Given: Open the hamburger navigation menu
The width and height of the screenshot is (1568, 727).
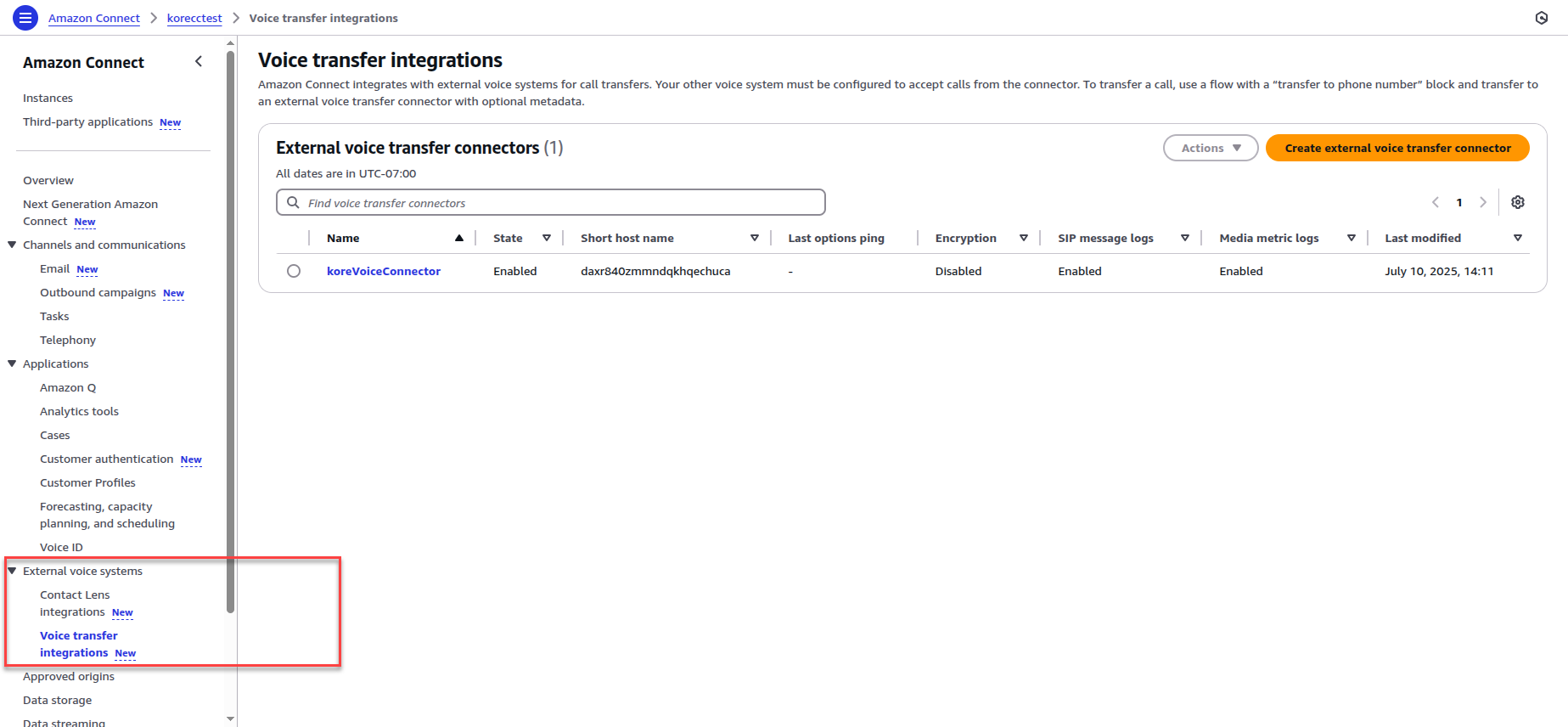Looking at the screenshot, I should coord(25,18).
